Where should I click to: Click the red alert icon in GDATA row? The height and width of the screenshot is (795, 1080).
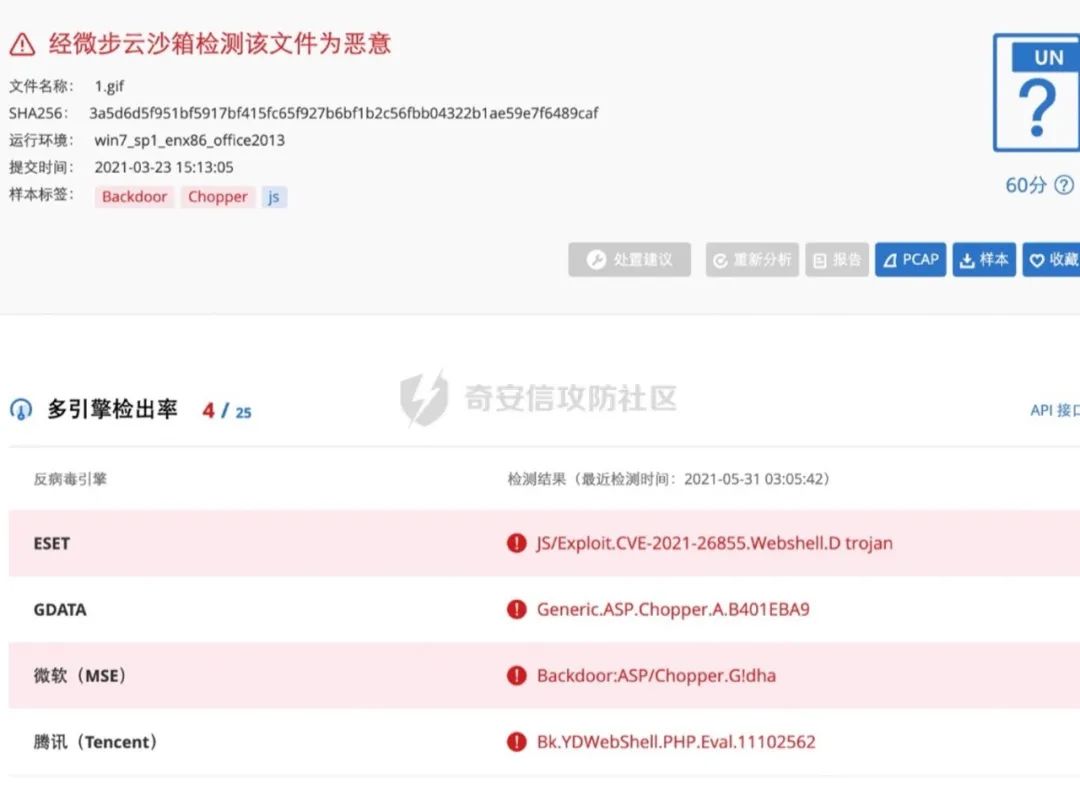[x=516, y=609]
